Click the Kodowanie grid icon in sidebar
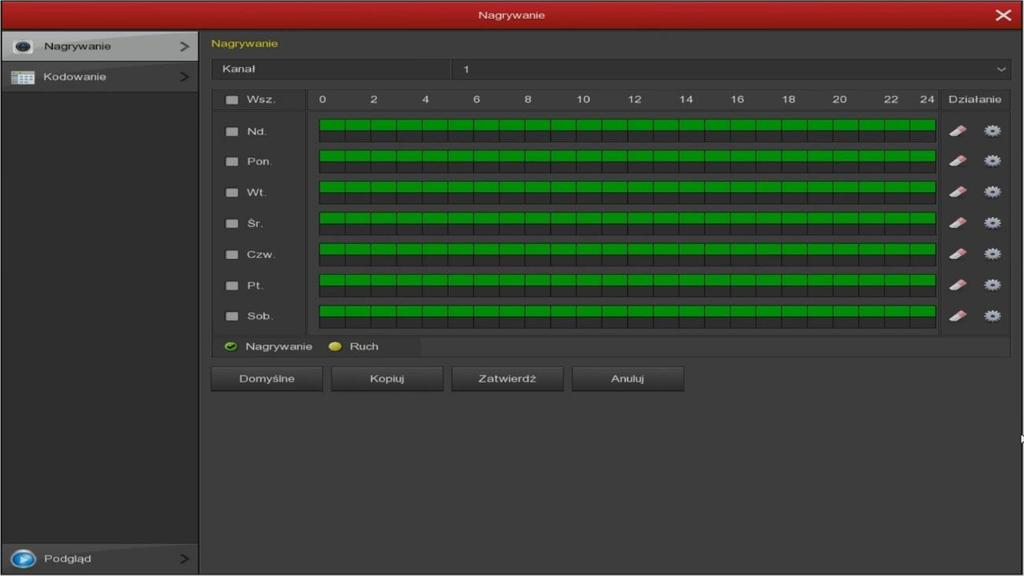The height and width of the screenshot is (576, 1024). 23,77
